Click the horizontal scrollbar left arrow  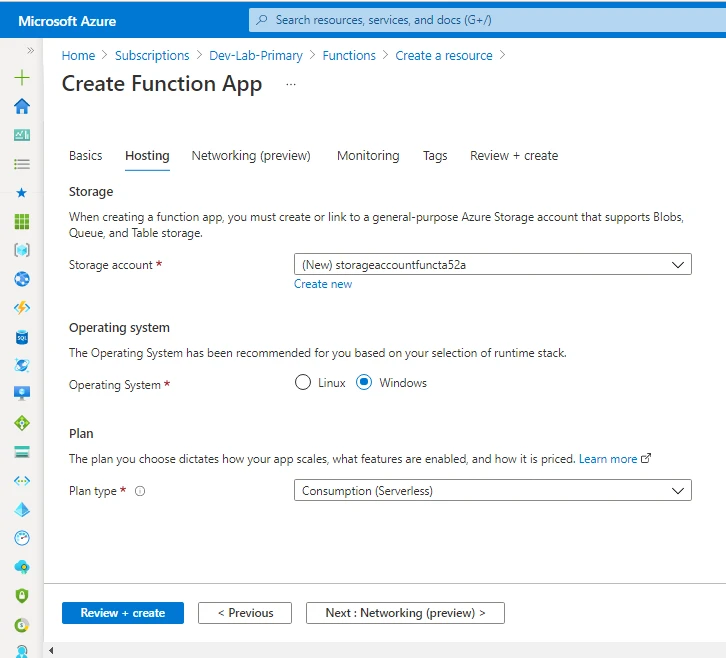pos(51,651)
